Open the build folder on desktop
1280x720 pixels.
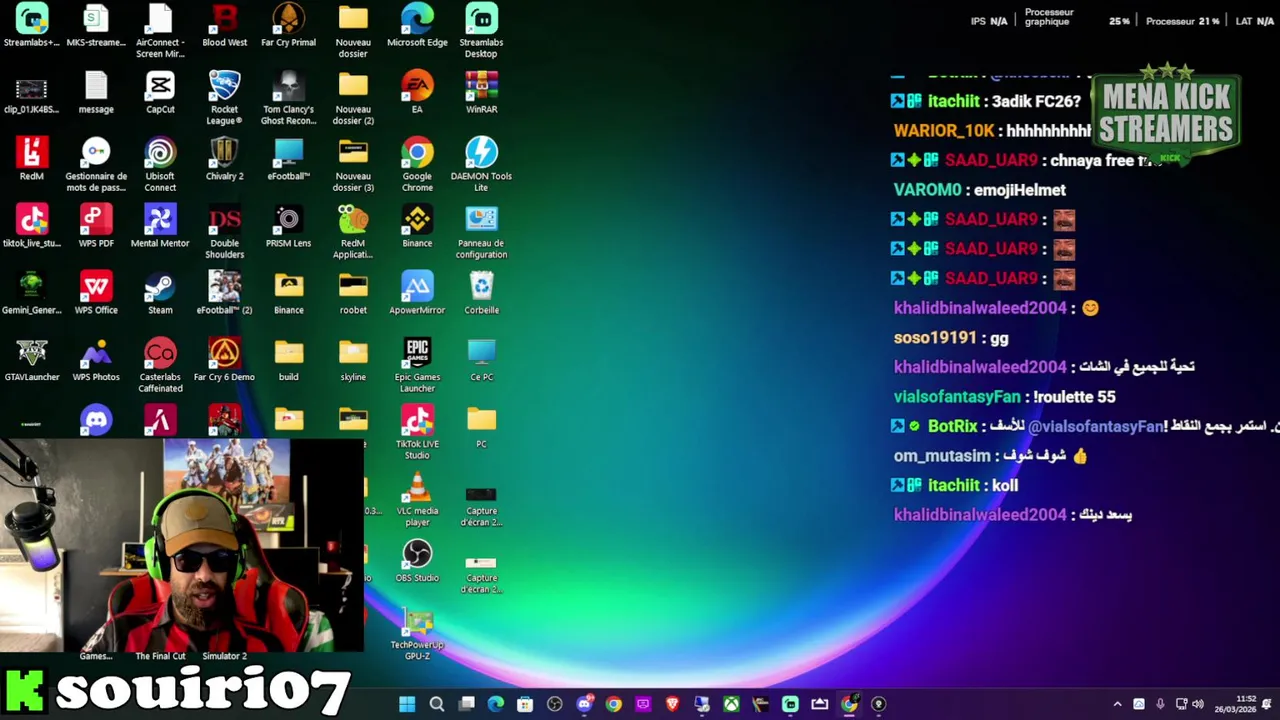pos(288,361)
